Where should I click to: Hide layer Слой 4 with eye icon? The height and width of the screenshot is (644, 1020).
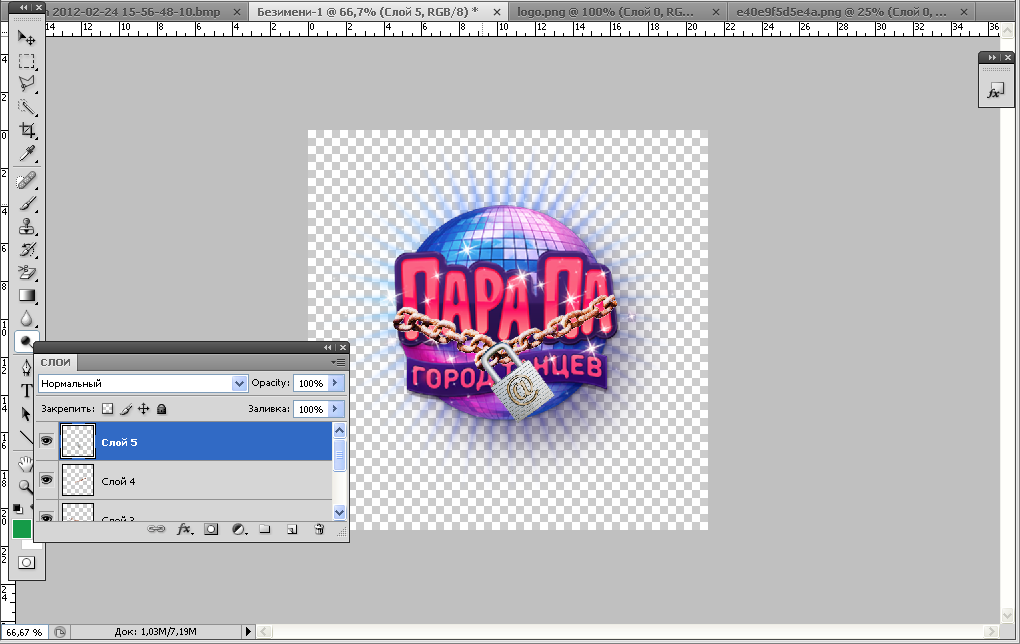[x=46, y=480]
